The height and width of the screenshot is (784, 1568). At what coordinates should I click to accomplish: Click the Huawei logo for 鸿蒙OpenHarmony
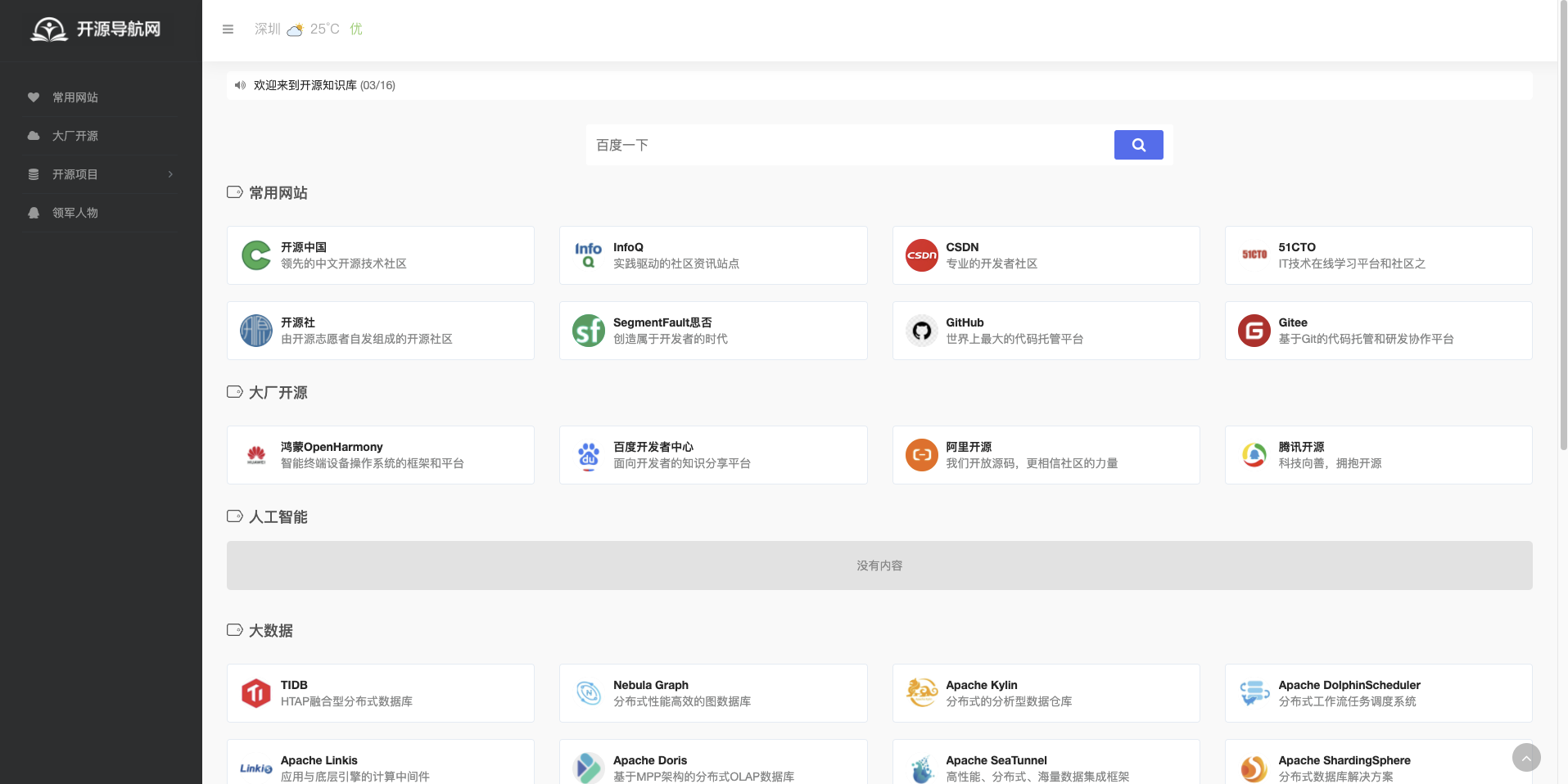(x=256, y=455)
